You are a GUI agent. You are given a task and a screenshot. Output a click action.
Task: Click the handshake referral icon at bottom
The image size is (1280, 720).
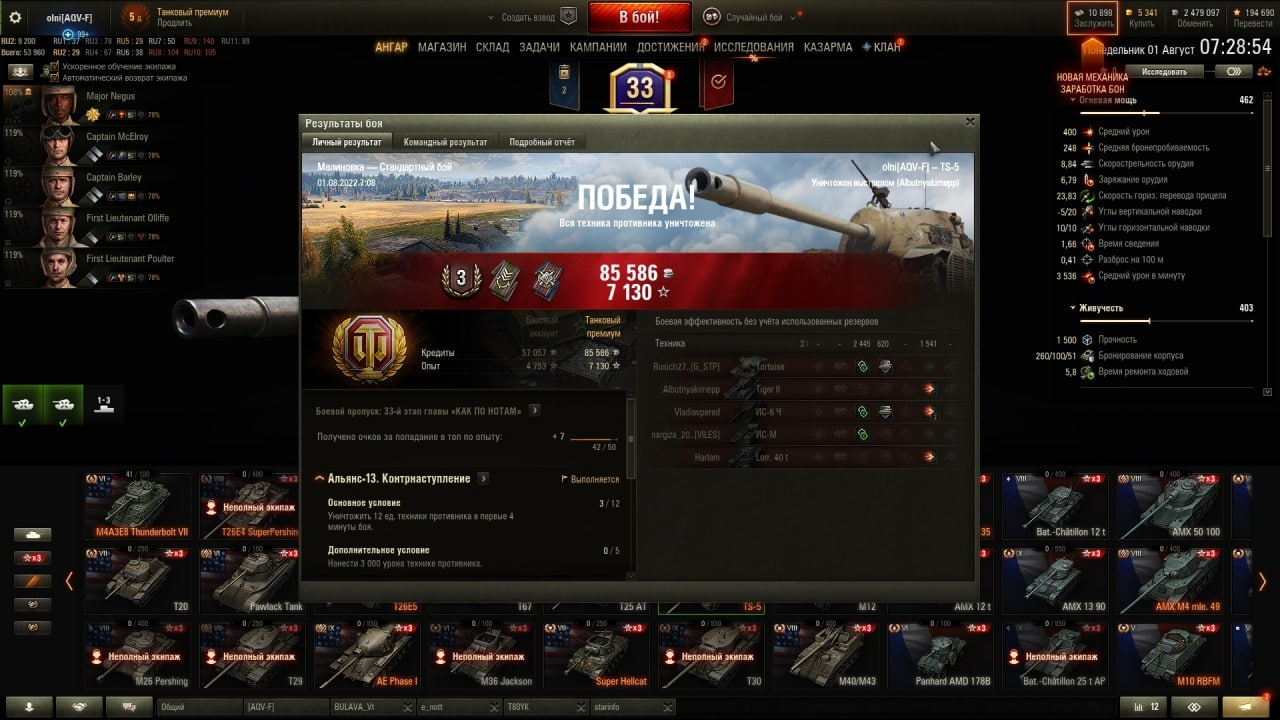(79, 707)
